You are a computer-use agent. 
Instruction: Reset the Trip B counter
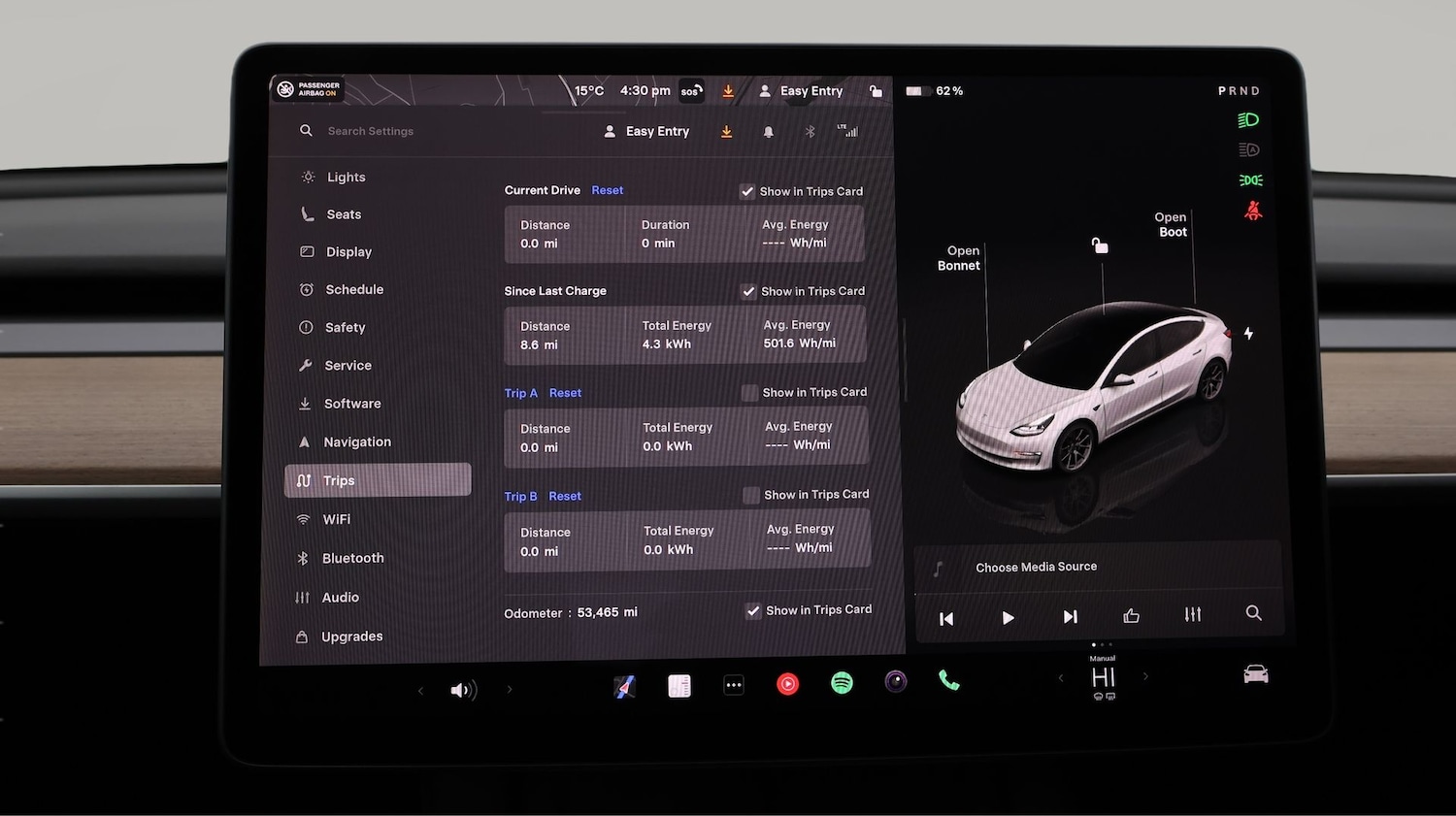[565, 496]
